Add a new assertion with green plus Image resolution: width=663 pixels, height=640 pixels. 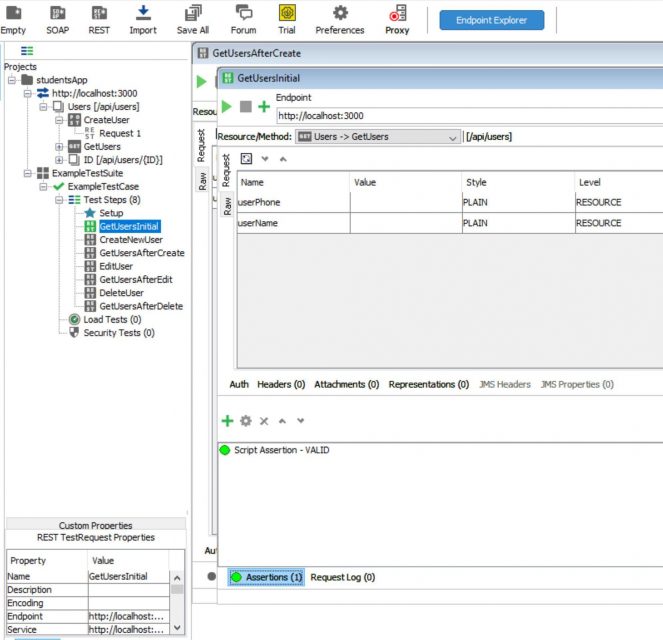click(x=227, y=421)
